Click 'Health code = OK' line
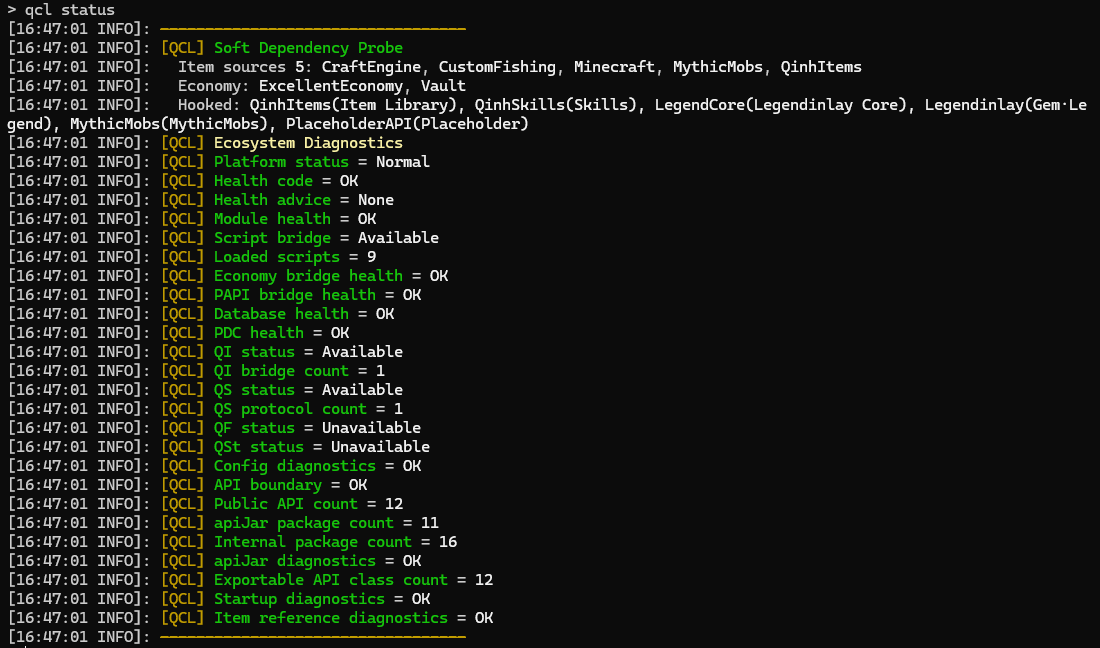 point(286,180)
